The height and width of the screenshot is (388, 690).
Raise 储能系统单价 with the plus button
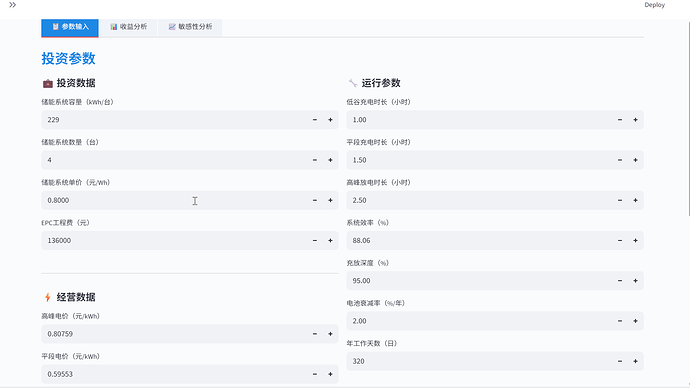pos(330,200)
